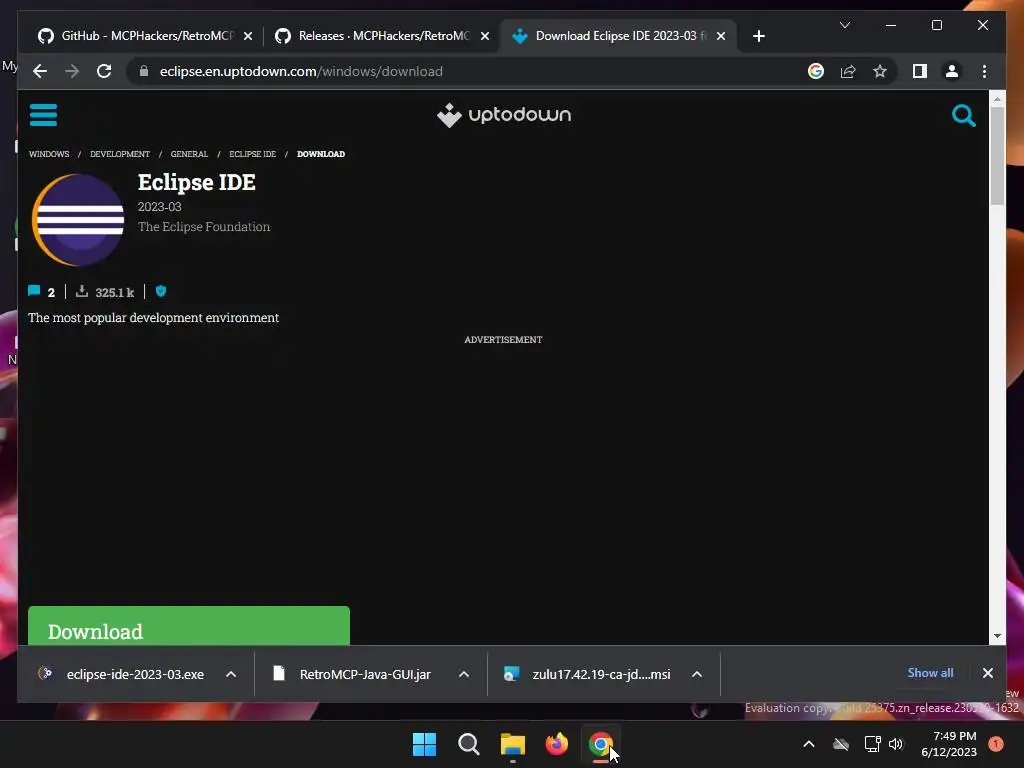Open the zulu17 msi download
The height and width of the screenshot is (768, 1024).
click(x=587, y=674)
